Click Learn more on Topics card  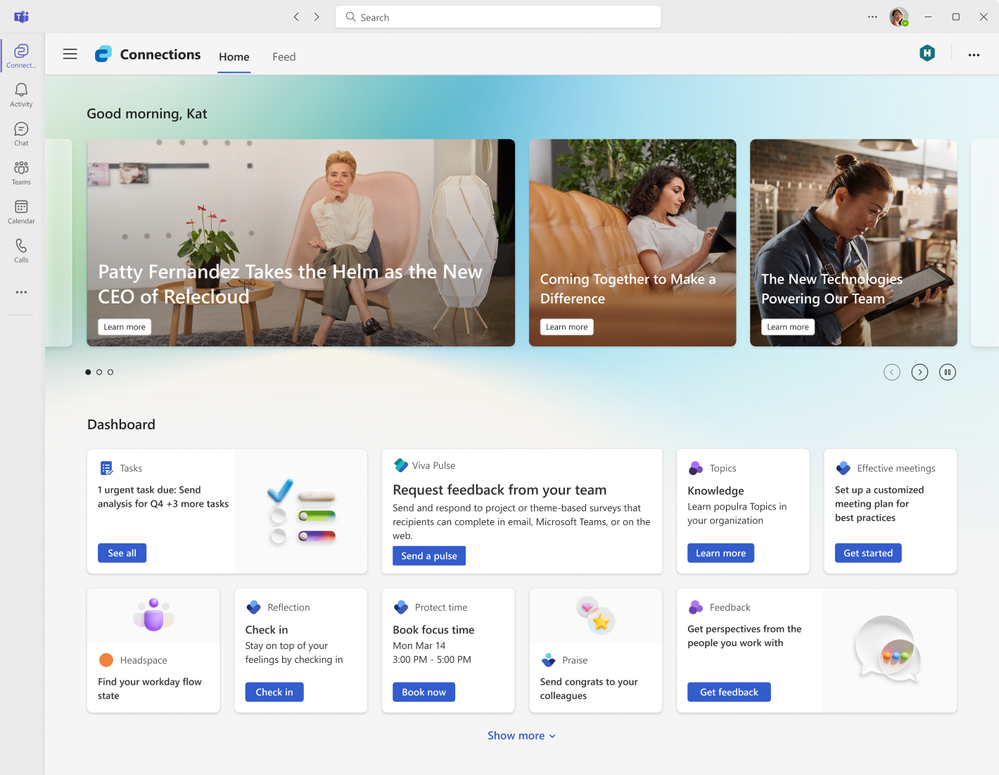click(721, 553)
